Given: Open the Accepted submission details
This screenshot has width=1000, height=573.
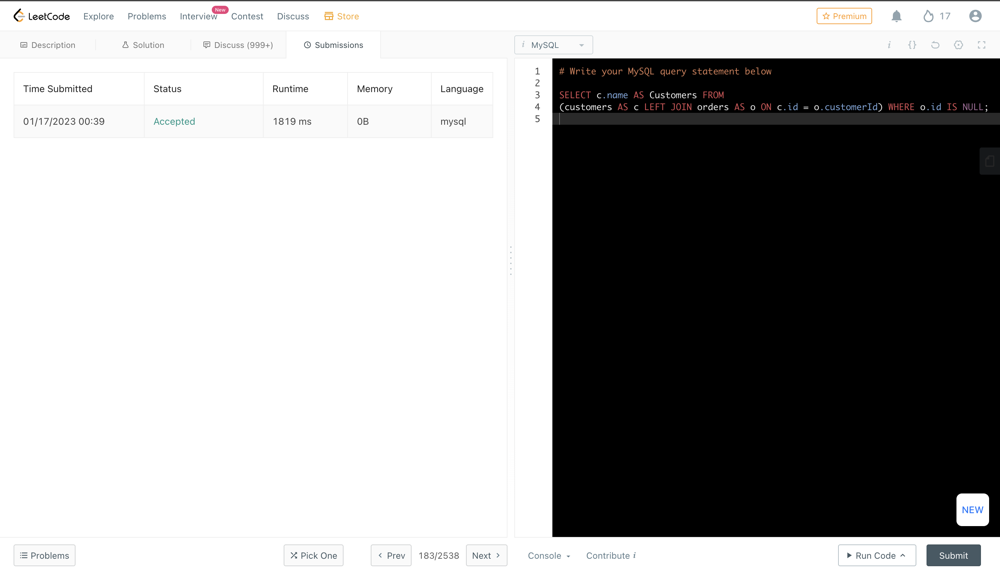Looking at the screenshot, I should pos(174,121).
